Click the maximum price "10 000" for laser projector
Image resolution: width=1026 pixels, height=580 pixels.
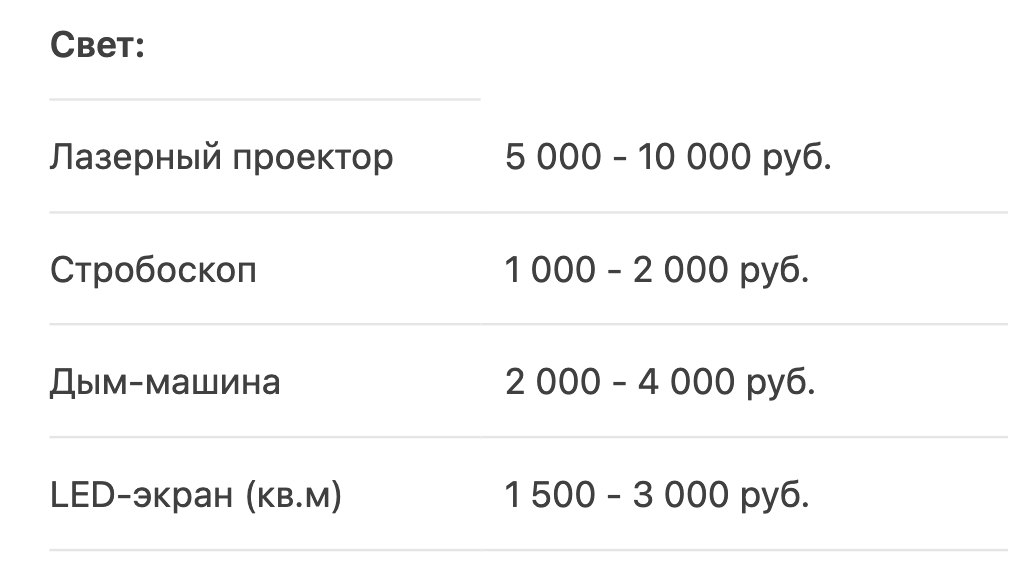pyautogui.click(x=690, y=157)
